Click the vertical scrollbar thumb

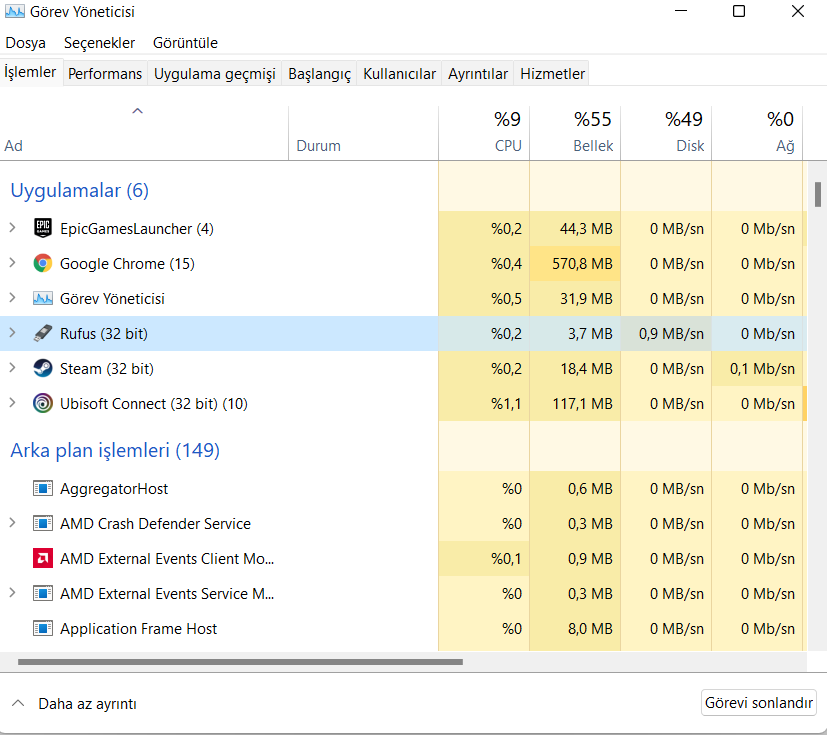click(x=818, y=195)
